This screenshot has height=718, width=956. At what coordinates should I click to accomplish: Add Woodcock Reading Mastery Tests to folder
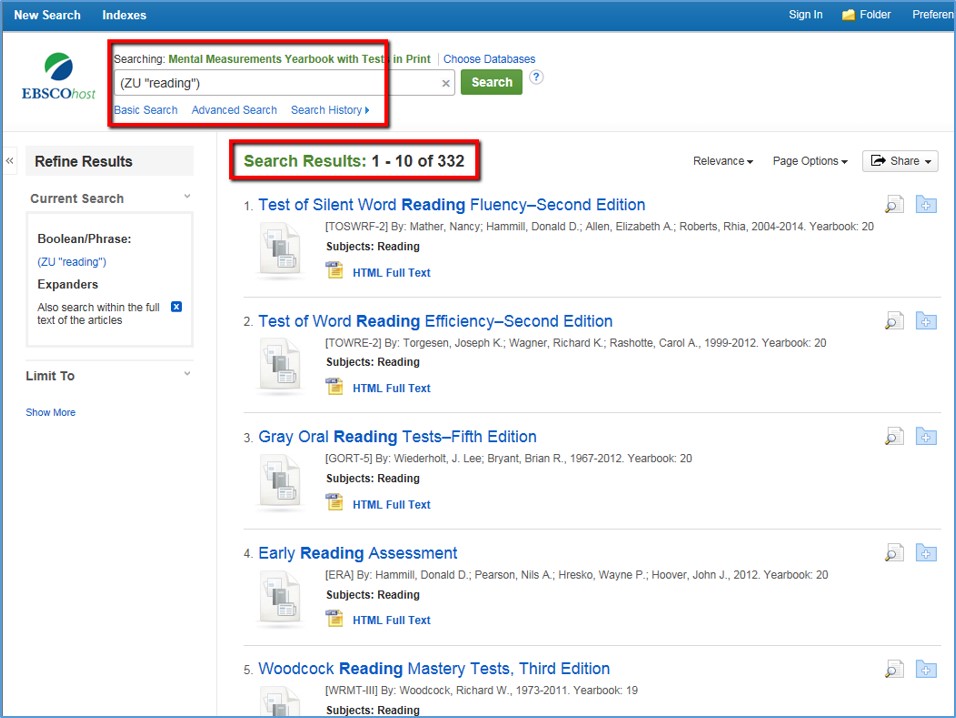[926, 669]
